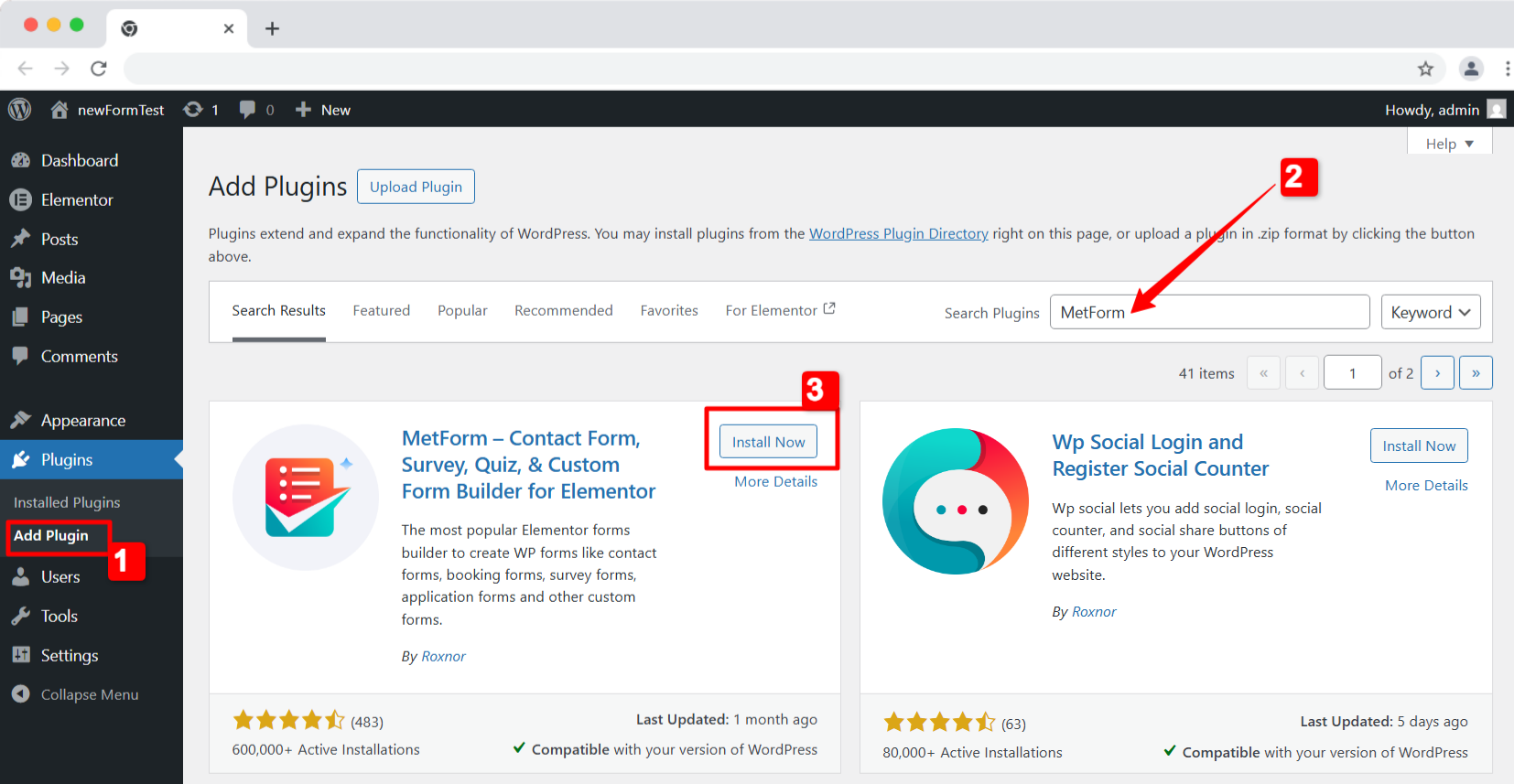Click the 80,000+ Active Installations text
The image size is (1514, 784).
(x=972, y=752)
